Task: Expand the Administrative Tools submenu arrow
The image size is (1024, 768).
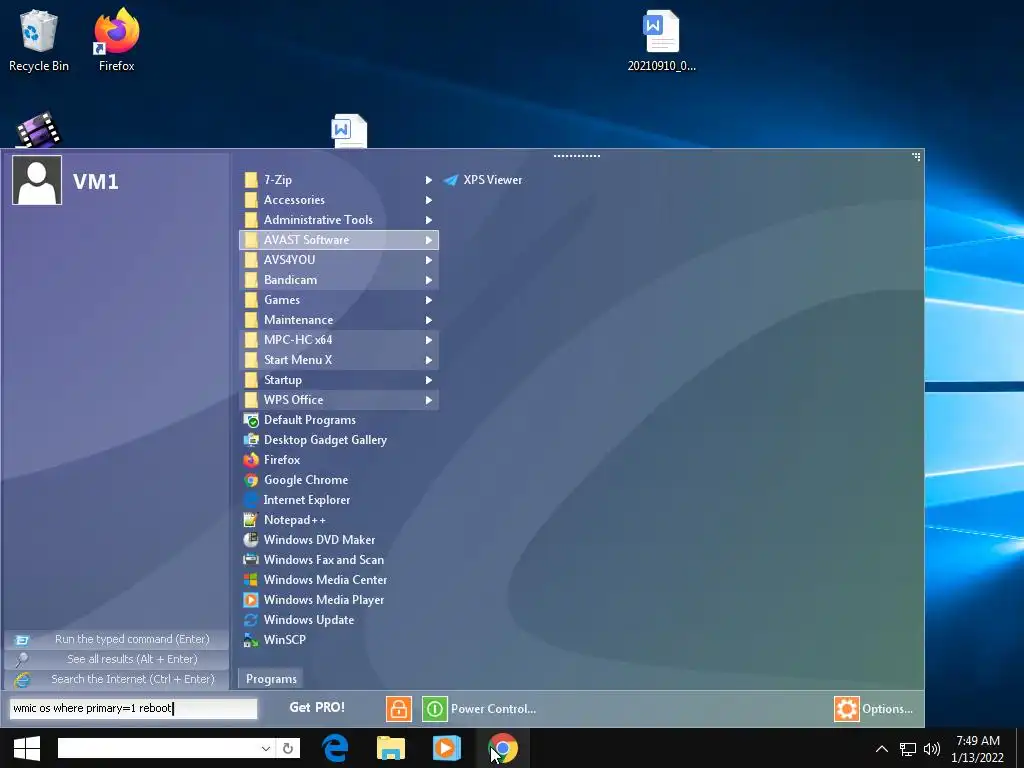Action: (x=429, y=220)
